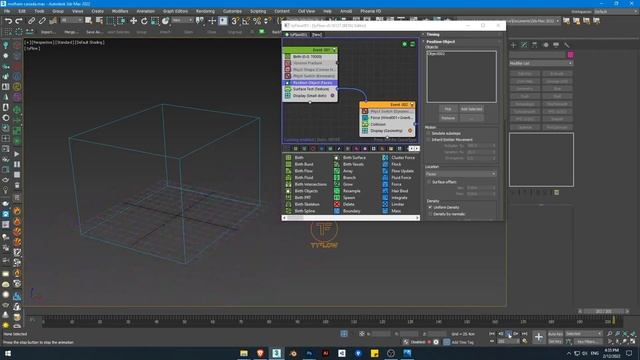This screenshot has width=640, height=360.
Task: Enable Simulate substeps checkbox
Action: point(429,133)
